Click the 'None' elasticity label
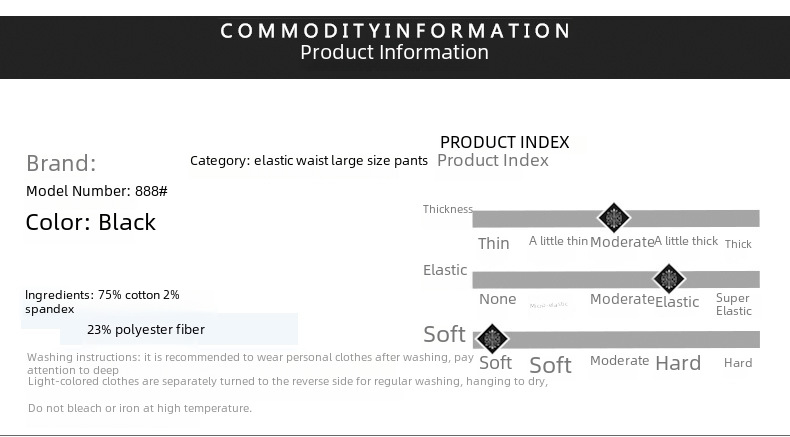The image size is (790, 437). tap(497, 299)
